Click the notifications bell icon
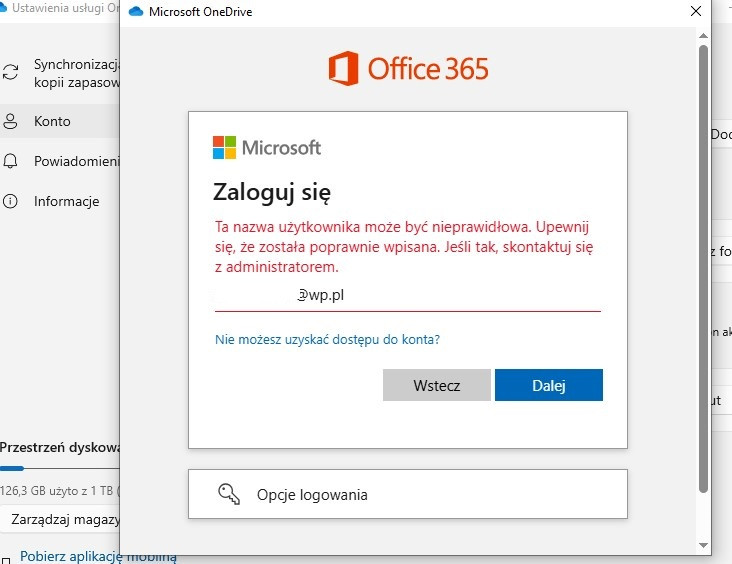Viewport: 732px width, 564px height. click(10, 161)
